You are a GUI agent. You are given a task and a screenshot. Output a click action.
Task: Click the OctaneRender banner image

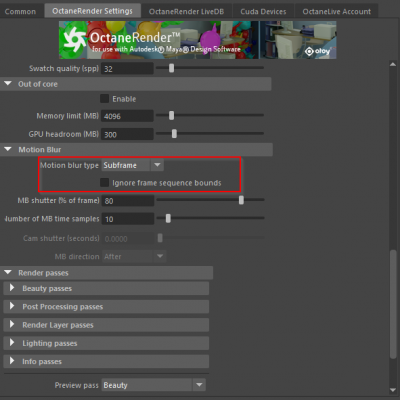[198, 40]
